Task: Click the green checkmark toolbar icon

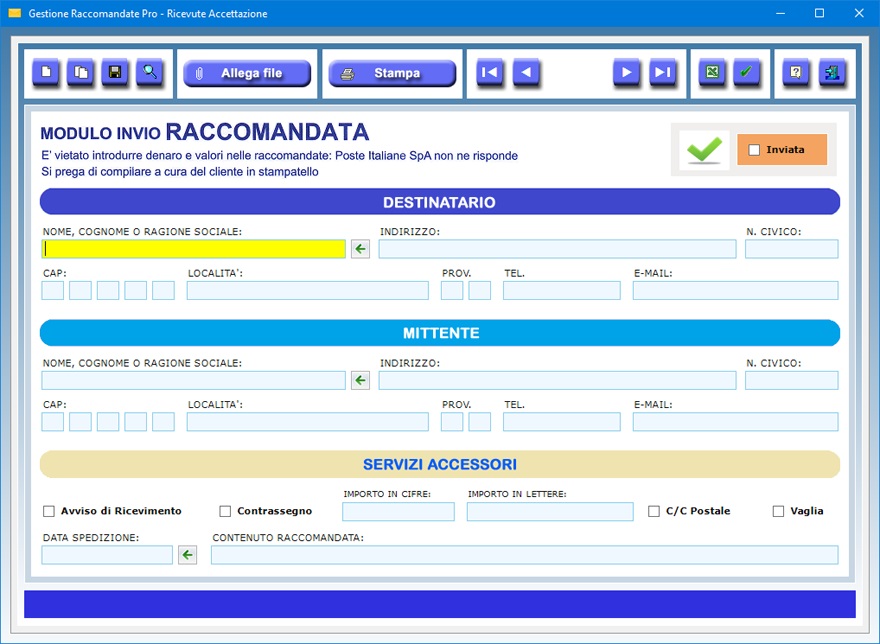Action: [x=746, y=72]
